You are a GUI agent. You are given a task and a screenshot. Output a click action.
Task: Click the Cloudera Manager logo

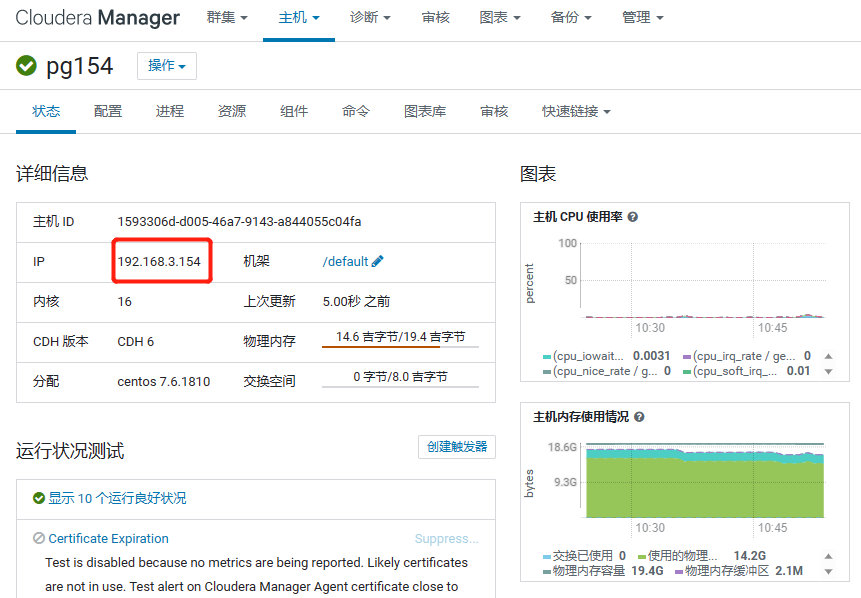97,18
